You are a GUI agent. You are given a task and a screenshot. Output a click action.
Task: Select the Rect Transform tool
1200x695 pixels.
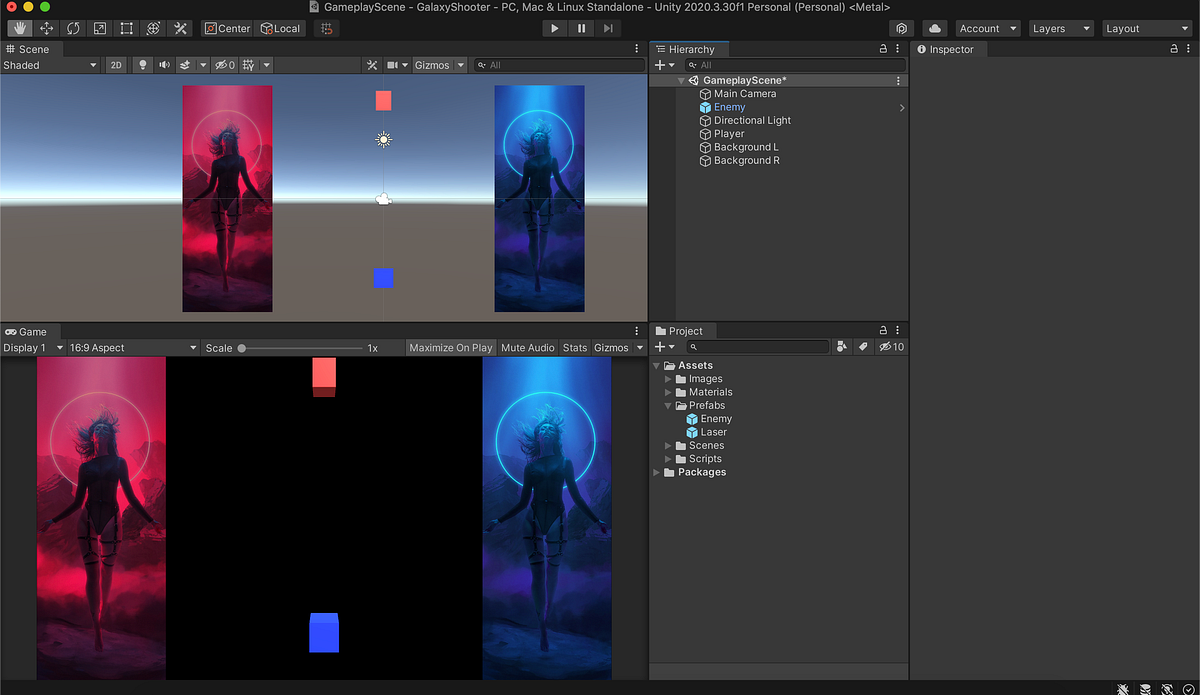[x=128, y=28]
